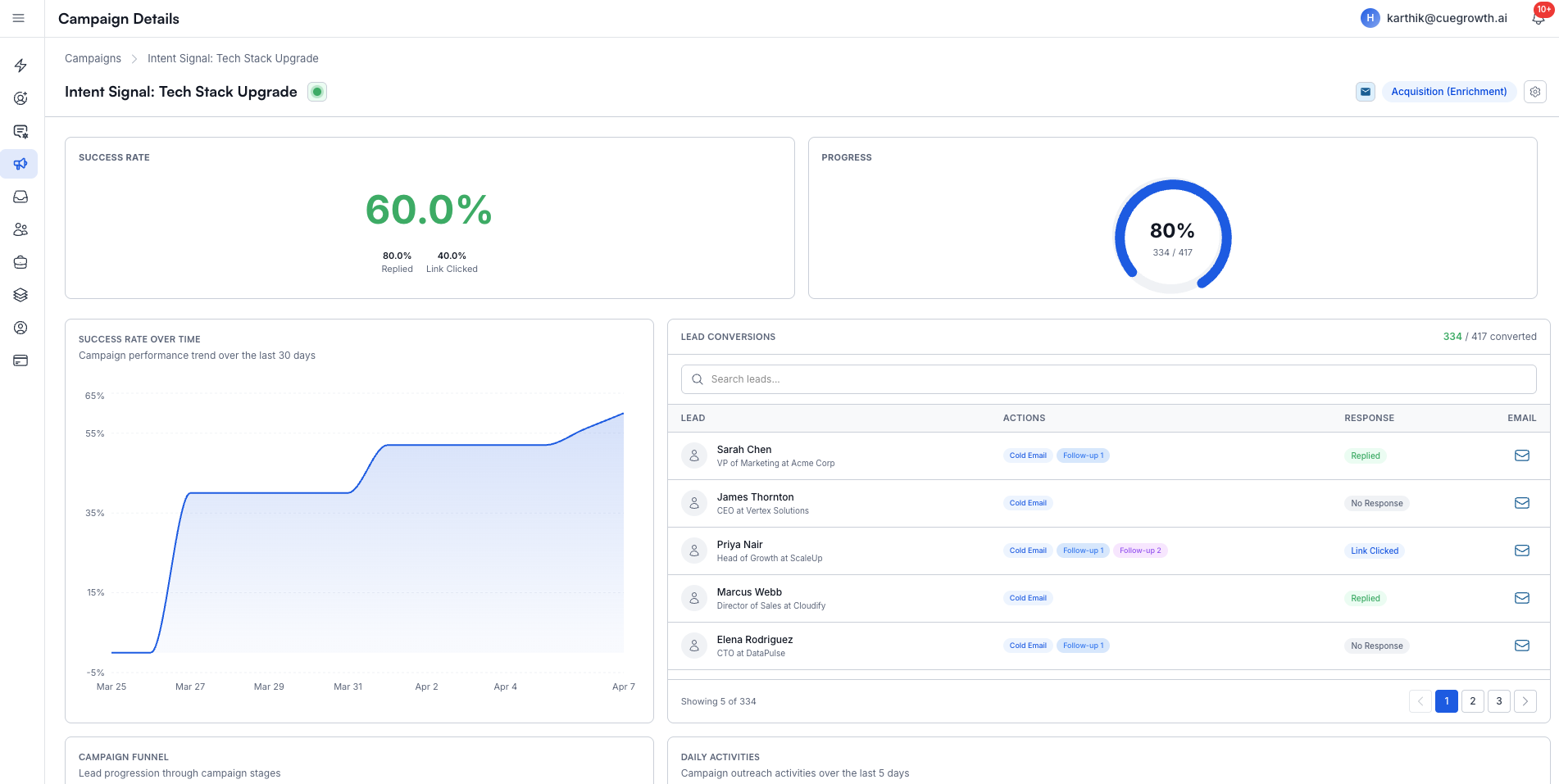
Task: Open the stacked layers sidebar icon
Action: [x=20, y=295]
